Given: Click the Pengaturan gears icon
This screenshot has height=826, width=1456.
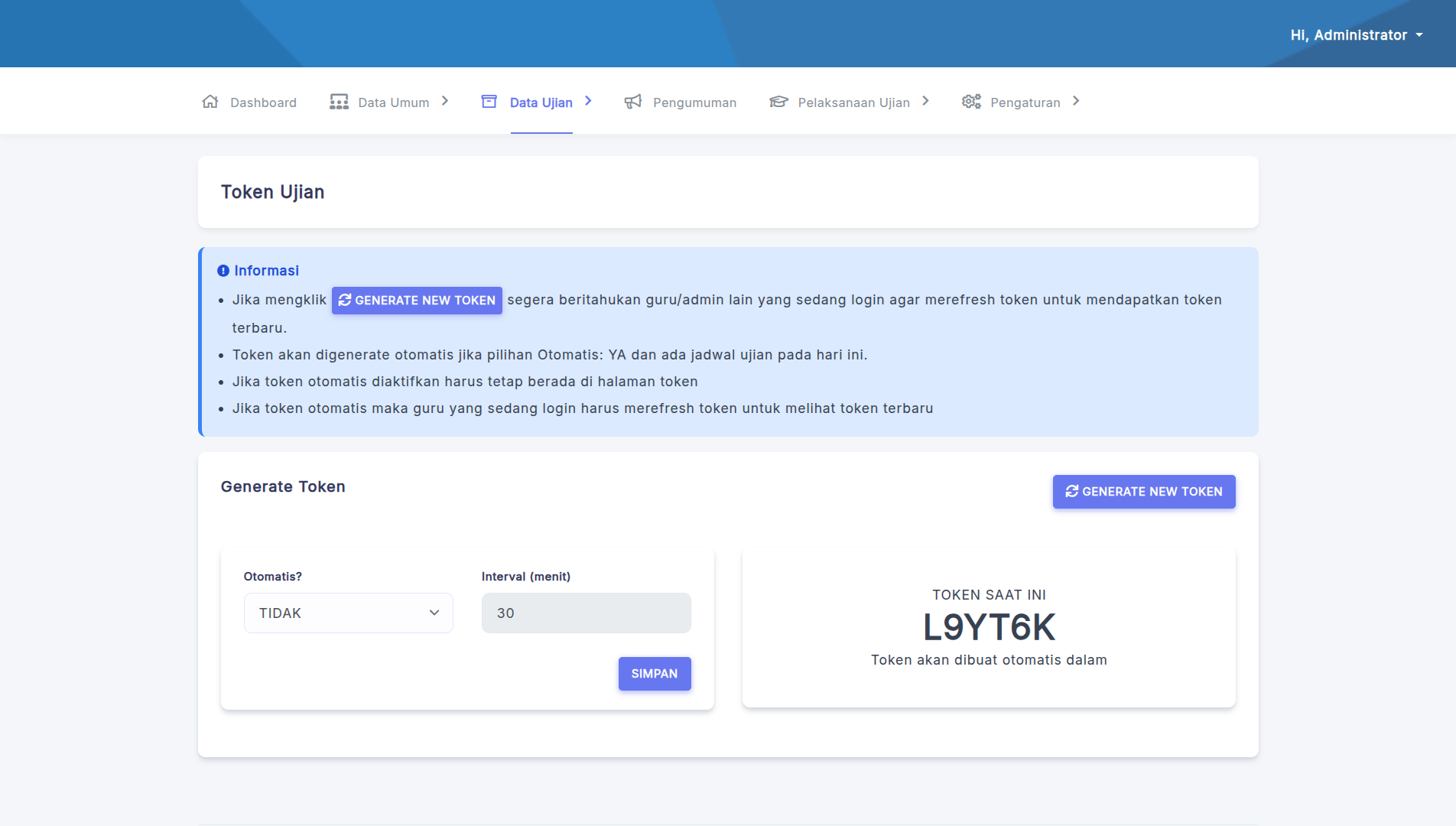Looking at the screenshot, I should coord(971,102).
